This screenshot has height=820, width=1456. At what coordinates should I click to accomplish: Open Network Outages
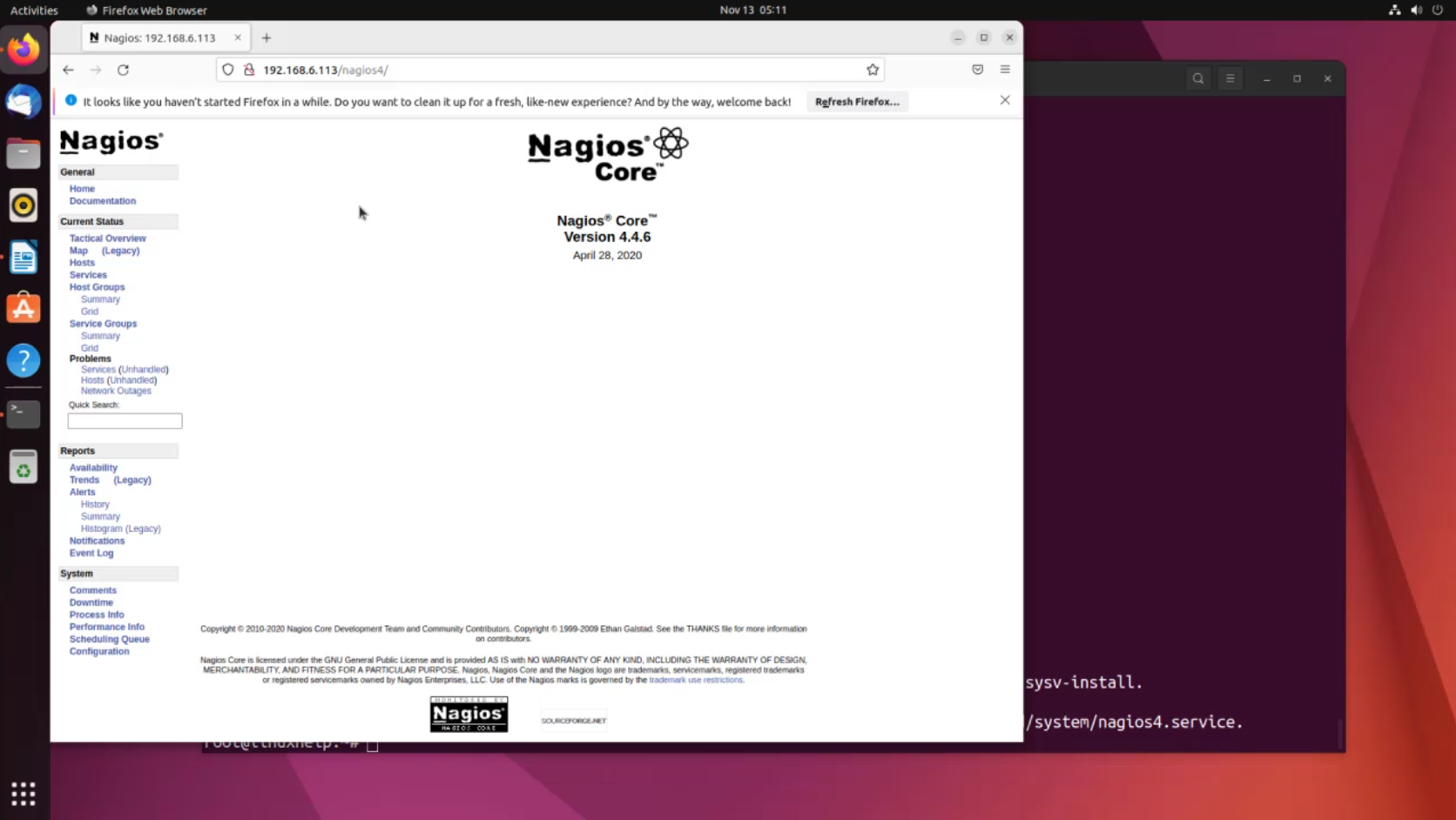(116, 391)
